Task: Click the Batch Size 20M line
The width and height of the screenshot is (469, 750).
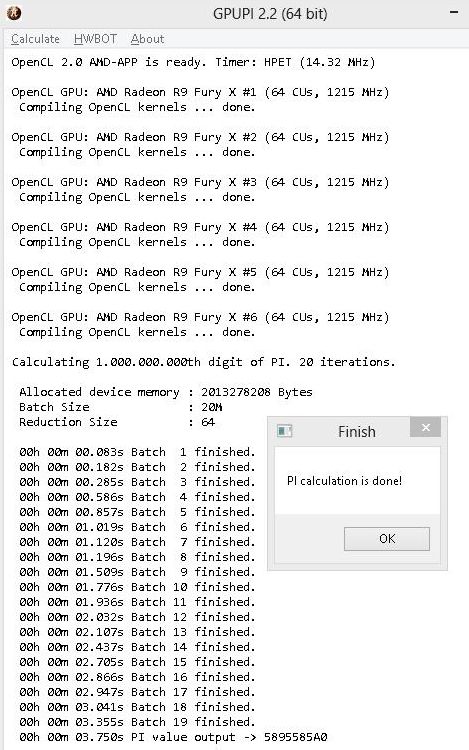Action: tap(121, 407)
